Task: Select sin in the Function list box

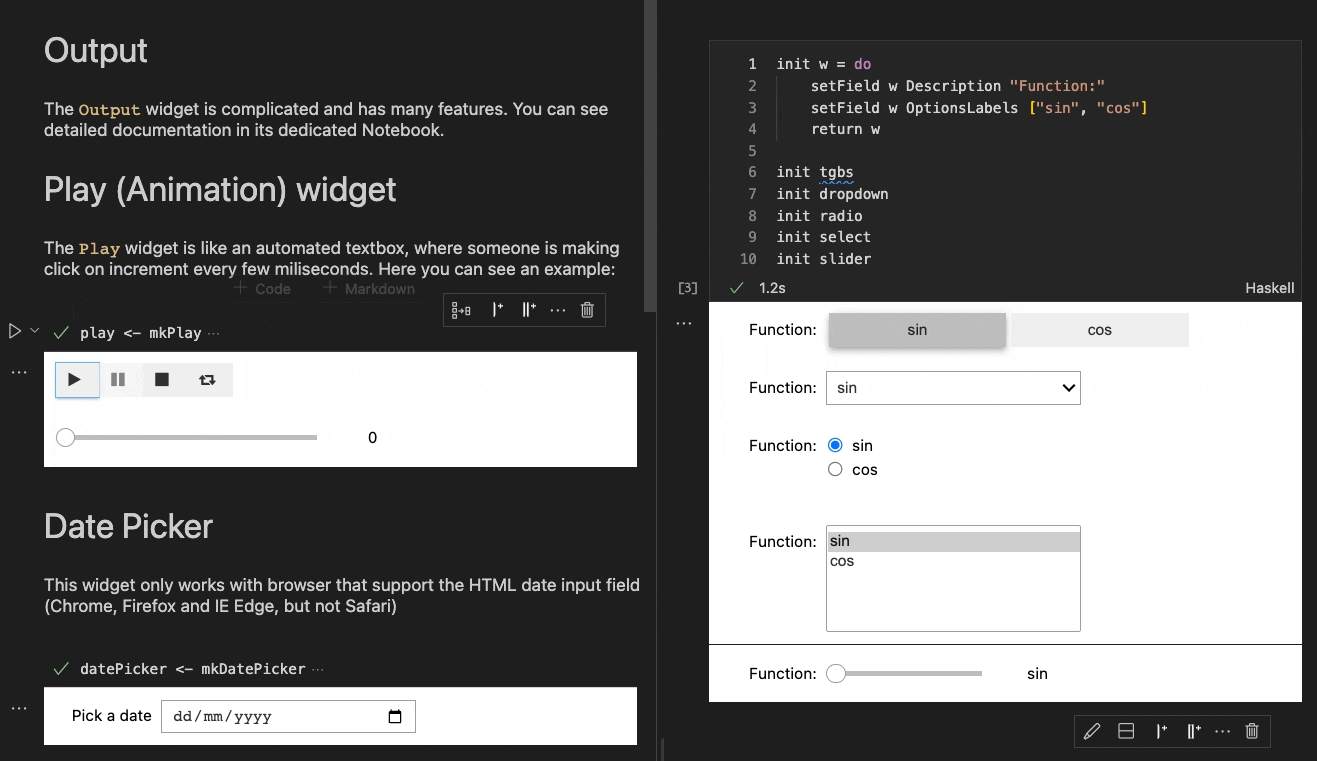Action: pyautogui.click(x=953, y=541)
